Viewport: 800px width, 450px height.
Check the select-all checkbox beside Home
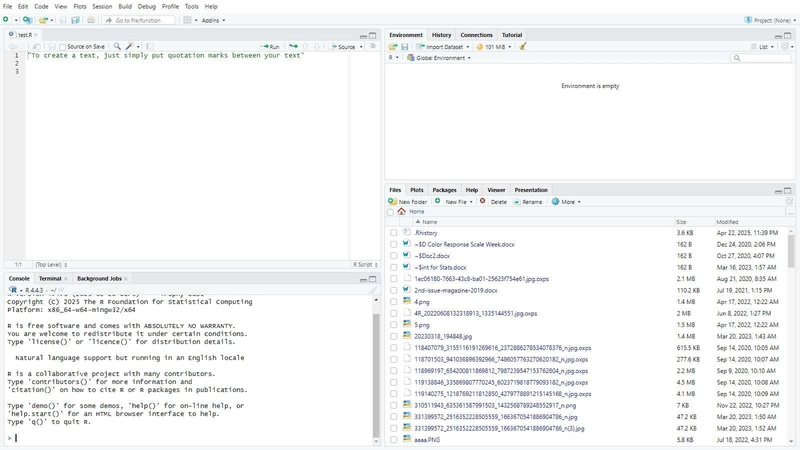click(x=390, y=212)
